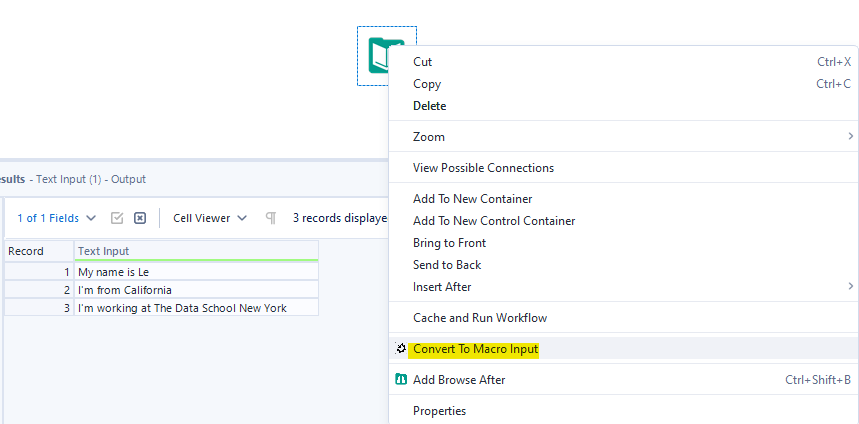This screenshot has height=424, width=859.
Task: Click Add To New Container
Action: [x=472, y=199]
